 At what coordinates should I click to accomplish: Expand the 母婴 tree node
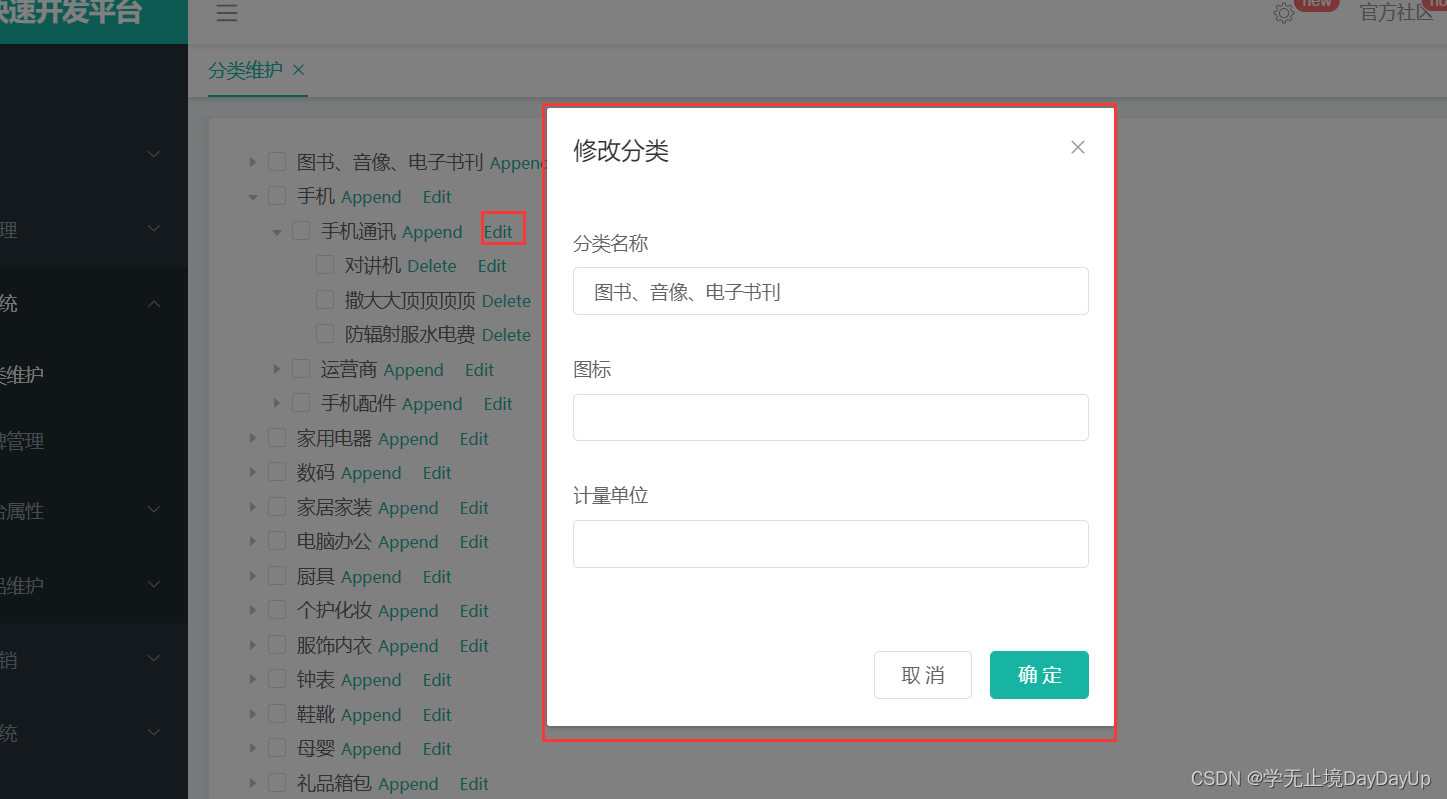pos(253,748)
